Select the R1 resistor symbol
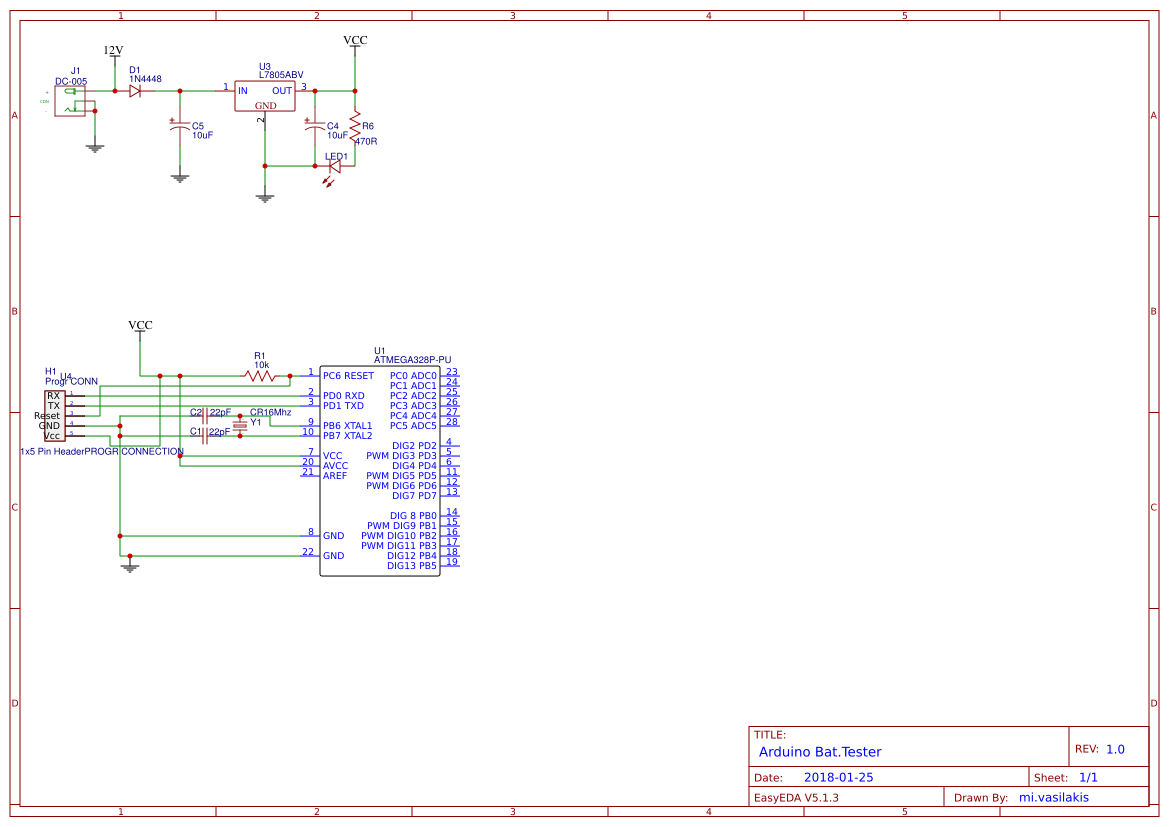The height and width of the screenshot is (827, 1169). coord(259,376)
